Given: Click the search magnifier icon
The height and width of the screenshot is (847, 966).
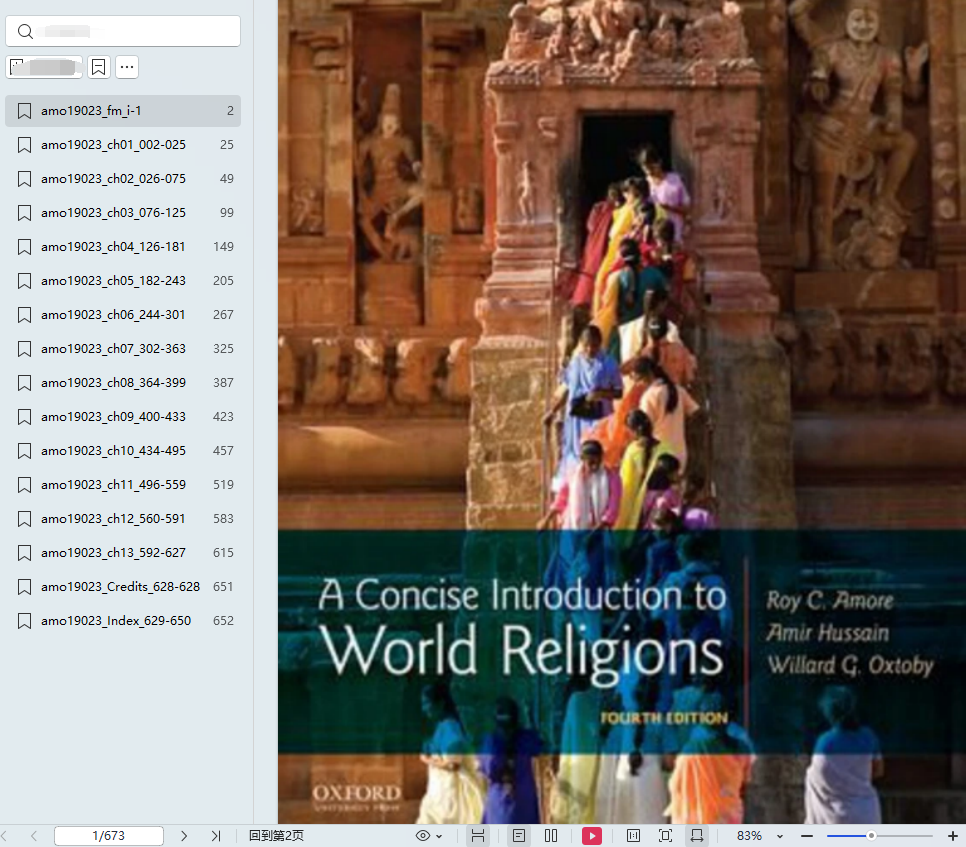Looking at the screenshot, I should coord(25,31).
